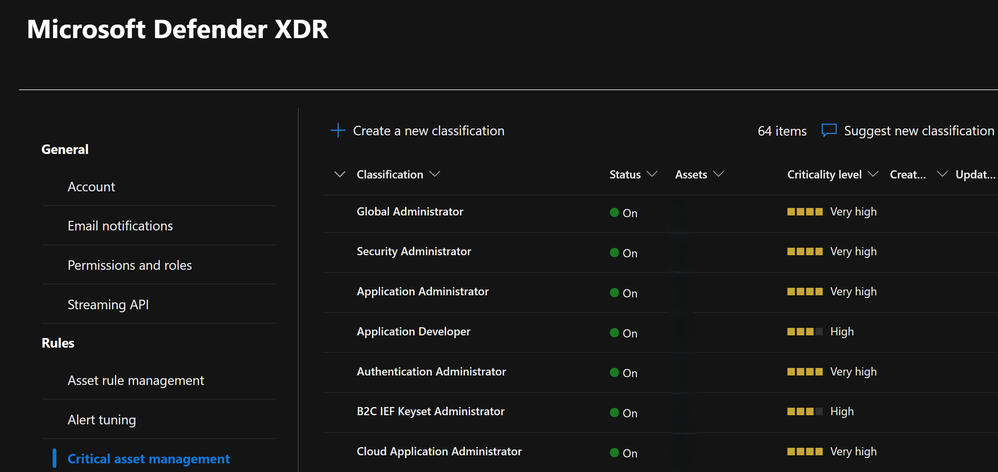Click Very high criticality of Authentication Administrator

(x=832, y=371)
